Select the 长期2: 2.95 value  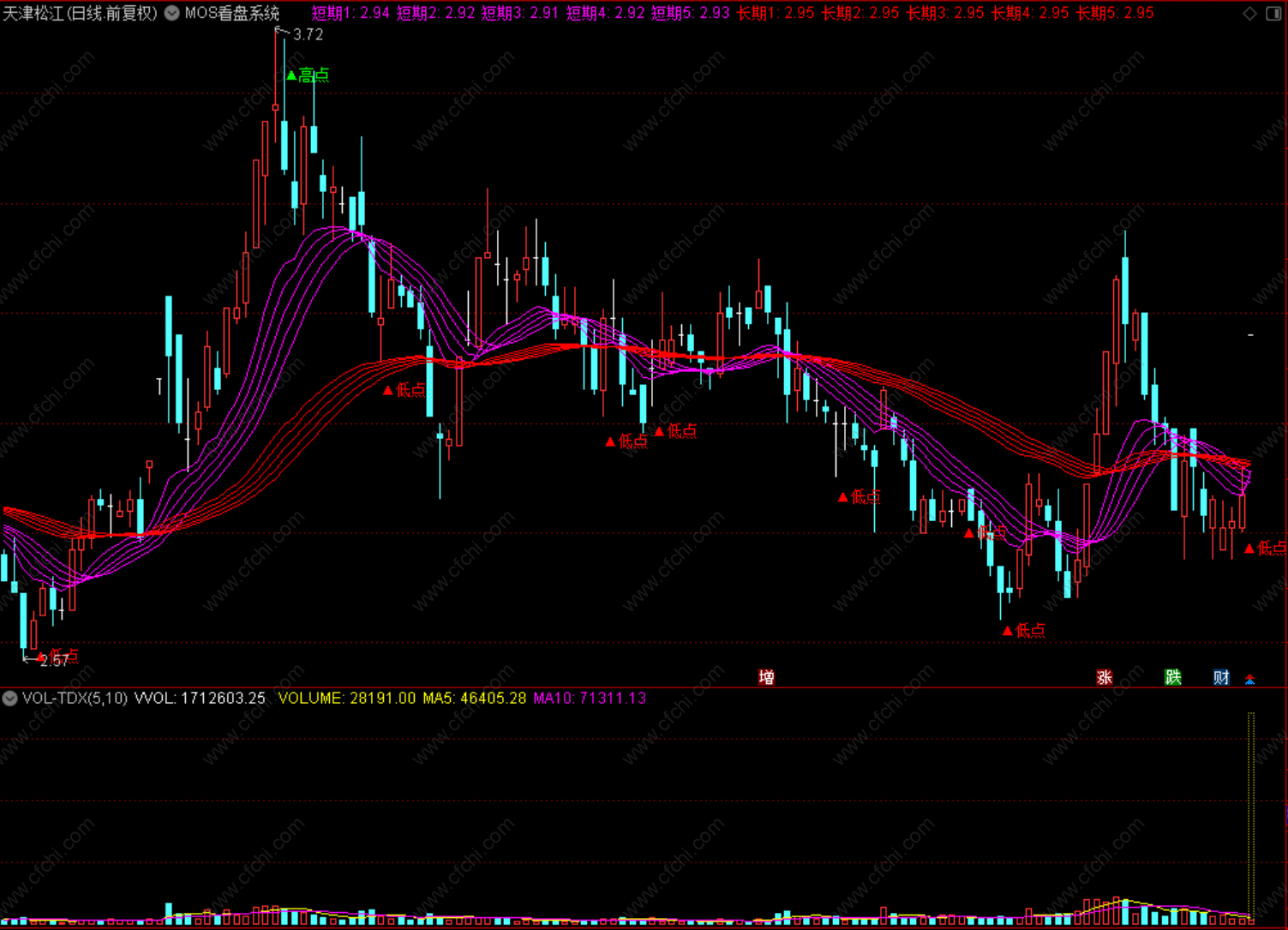(x=860, y=13)
